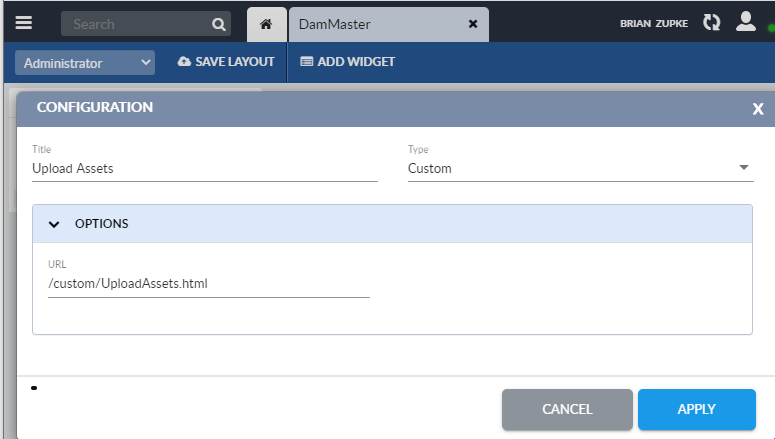This screenshot has width=775, height=439.
Task: Click the search magnifier icon
Action: pyautogui.click(x=219, y=24)
